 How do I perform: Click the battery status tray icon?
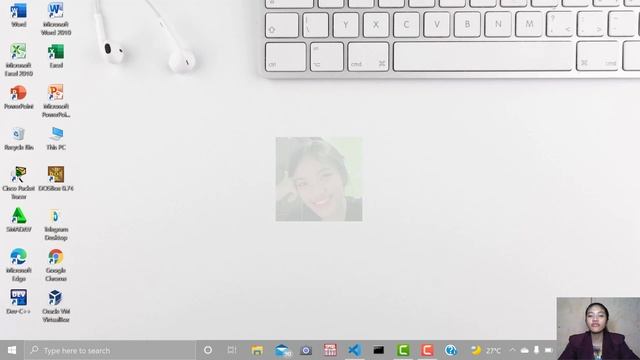[549, 350]
